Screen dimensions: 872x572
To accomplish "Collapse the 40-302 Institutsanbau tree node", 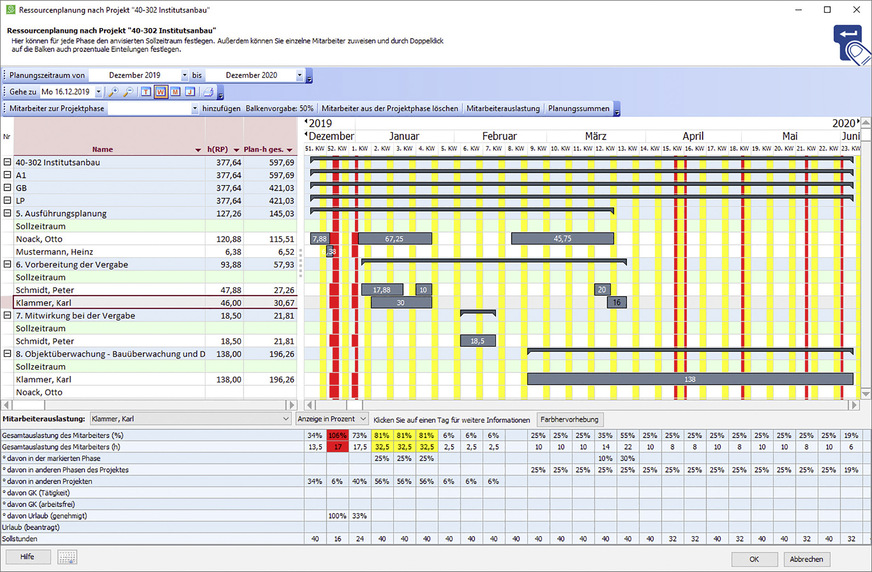I will pos(7,161).
